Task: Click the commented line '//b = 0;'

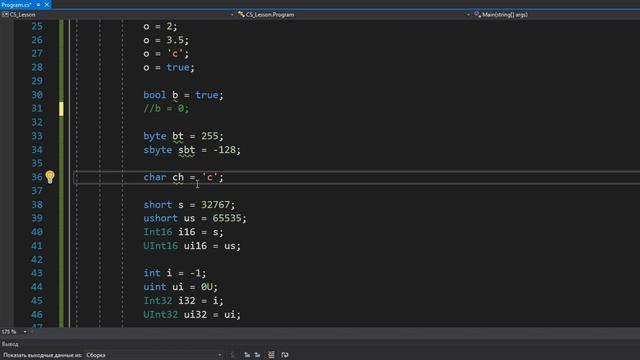Action: 166,109
